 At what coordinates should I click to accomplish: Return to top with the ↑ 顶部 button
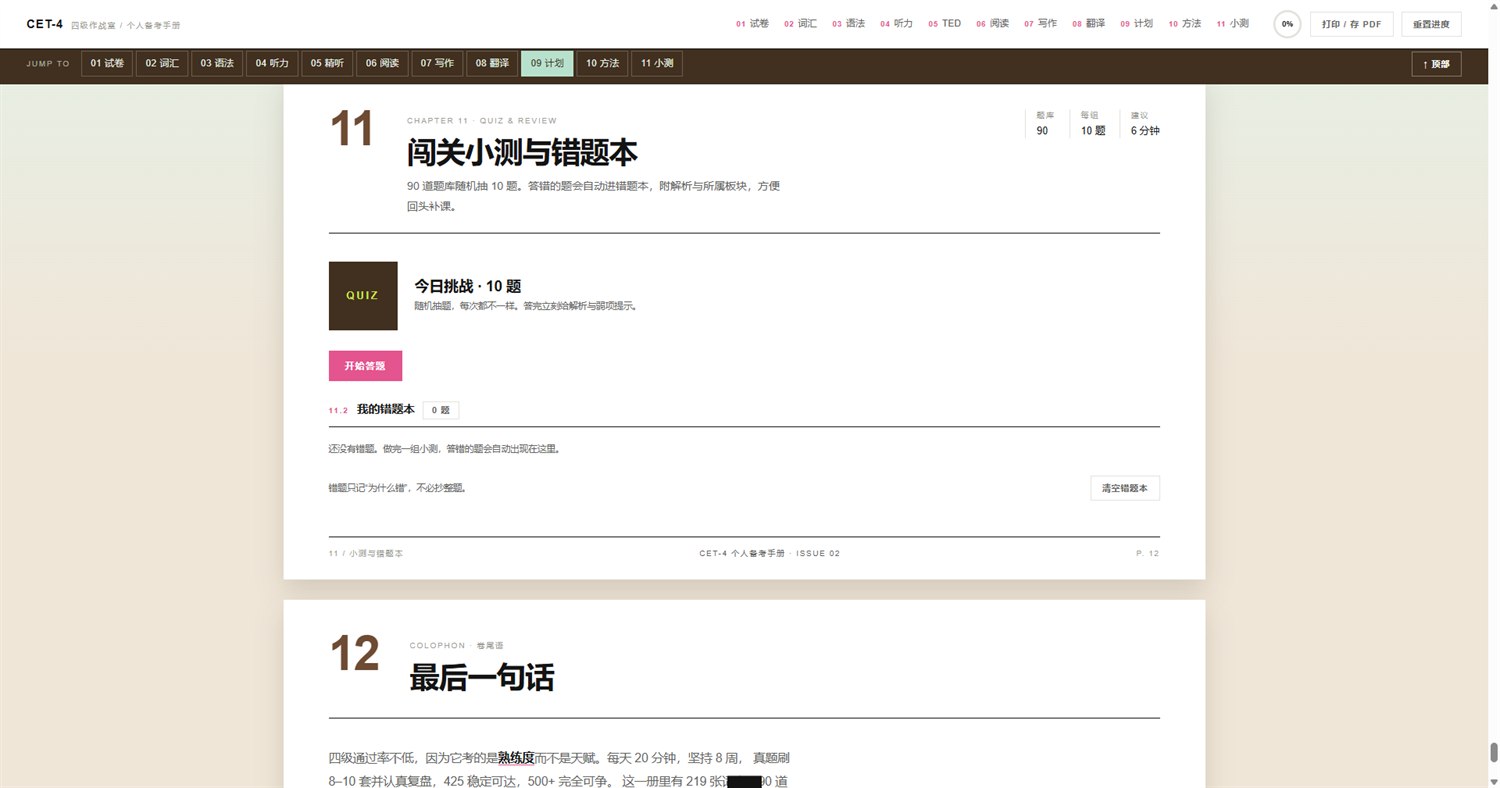click(1436, 64)
